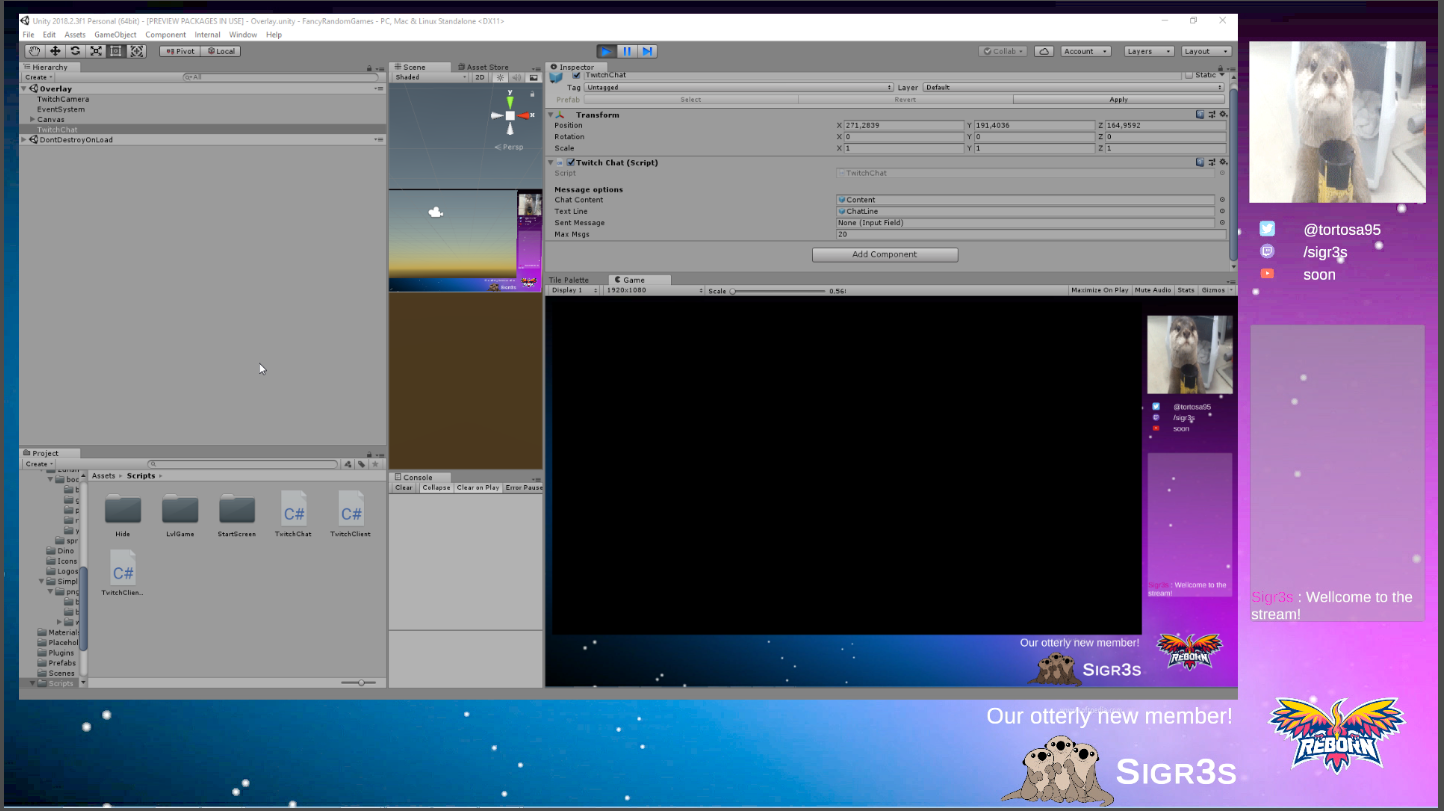The height and width of the screenshot is (811, 1444).
Task: Select the StartScreen folder asset
Action: click(237, 514)
